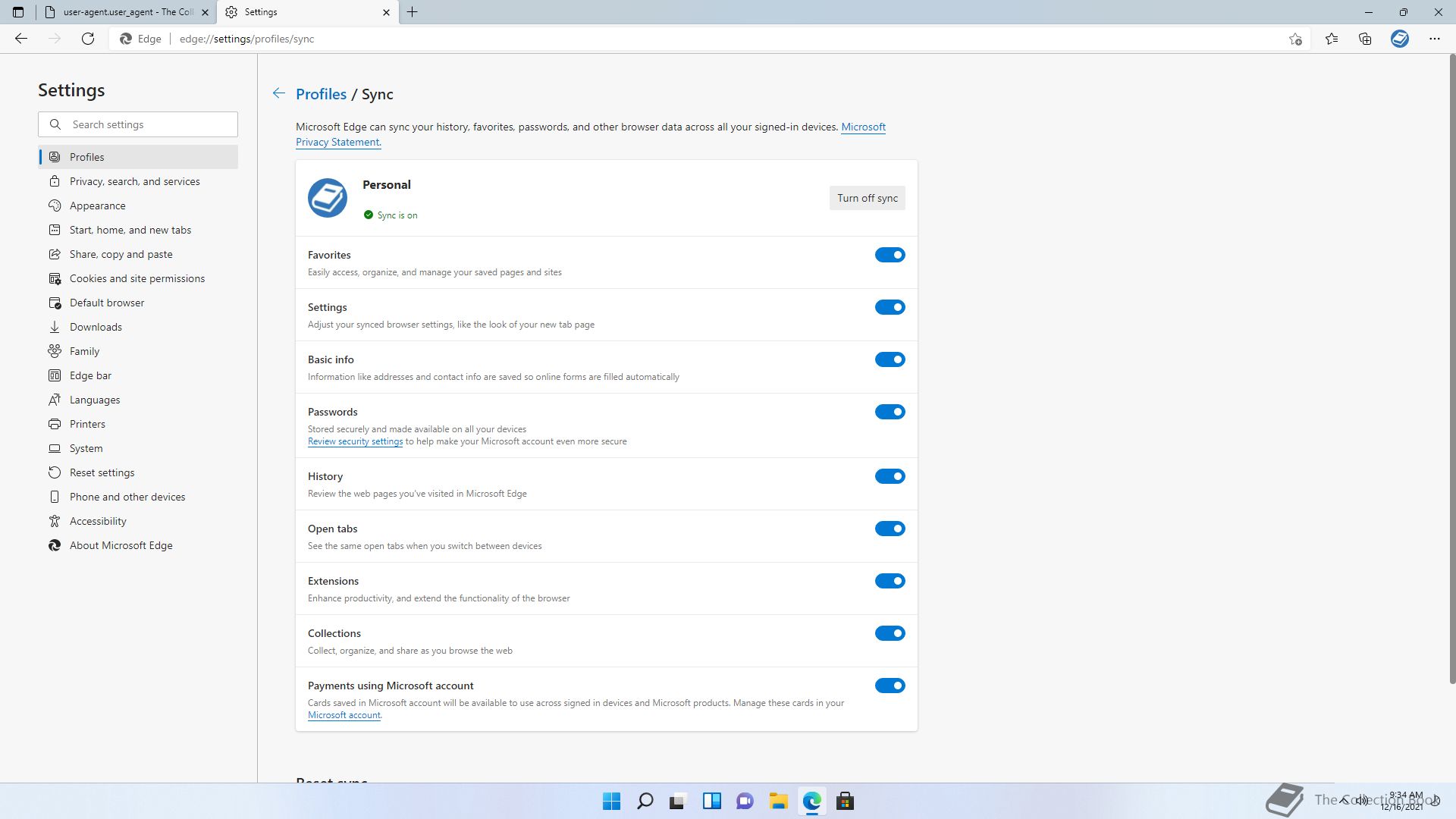Click the profile avatar in toolbar
Image resolution: width=1456 pixels, height=819 pixels.
[1399, 39]
